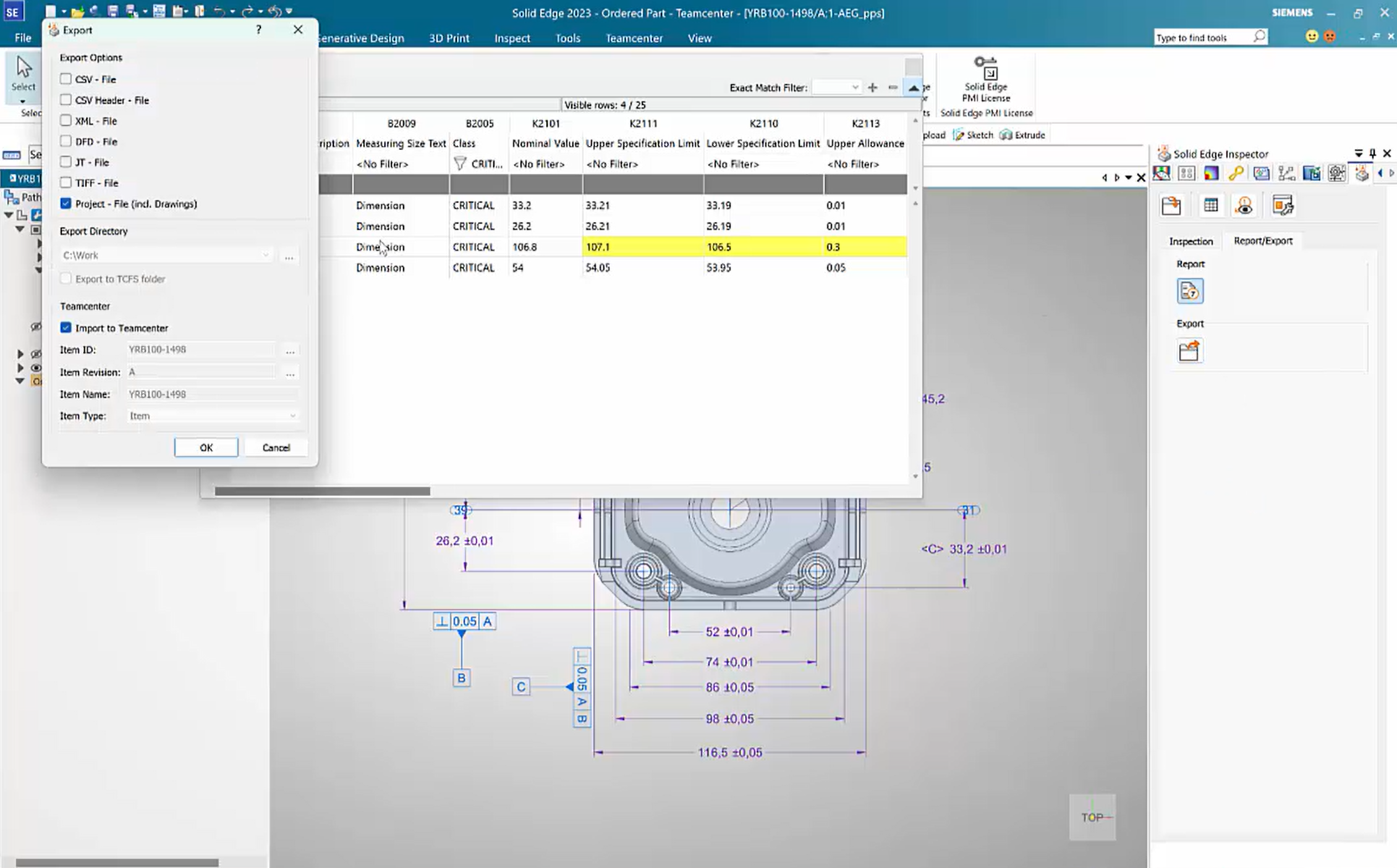Click the sad smiley feedback icon
Screen dimensions: 1397x868
coord(1330,36)
